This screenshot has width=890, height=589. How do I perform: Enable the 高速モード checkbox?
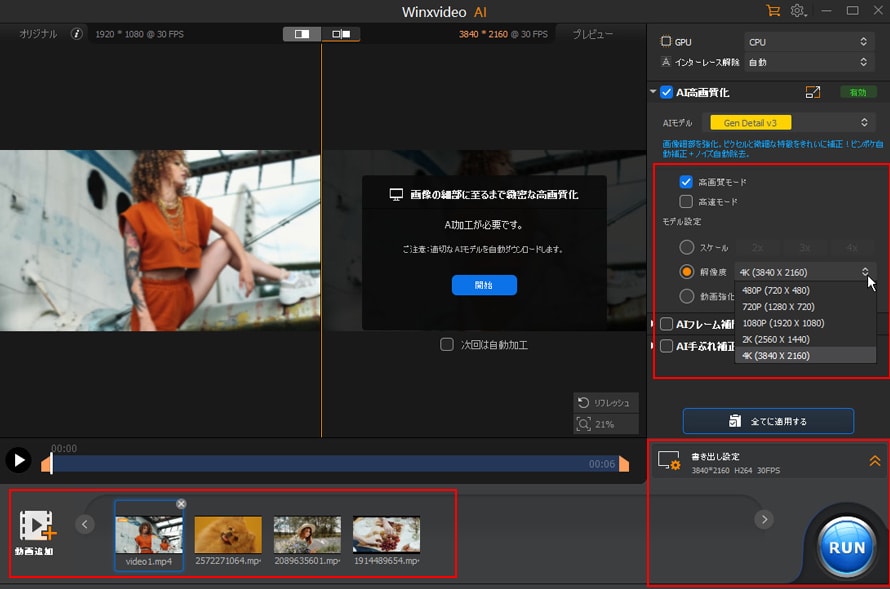686,201
